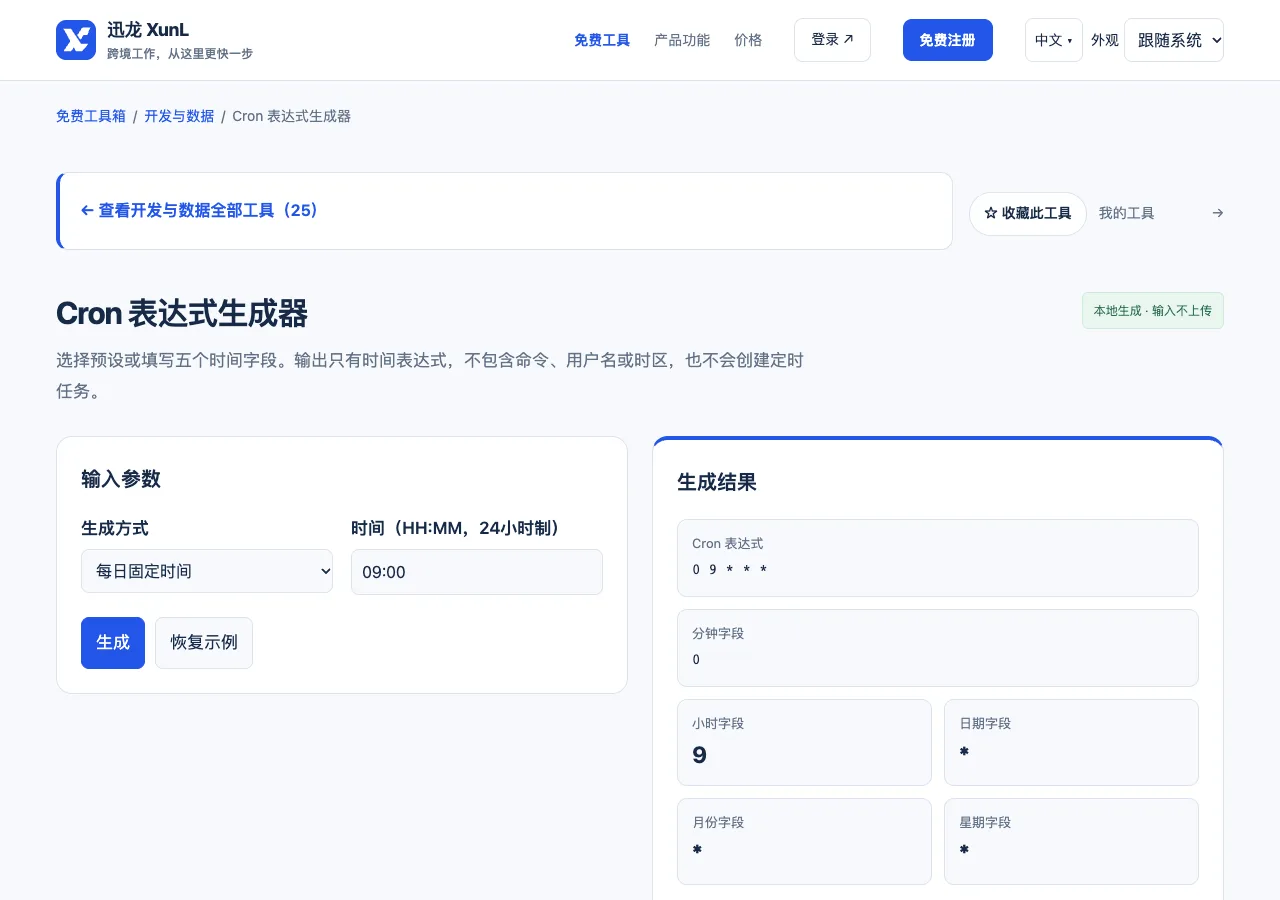Open 查看开发与数据全部工具（25）link

199,211
